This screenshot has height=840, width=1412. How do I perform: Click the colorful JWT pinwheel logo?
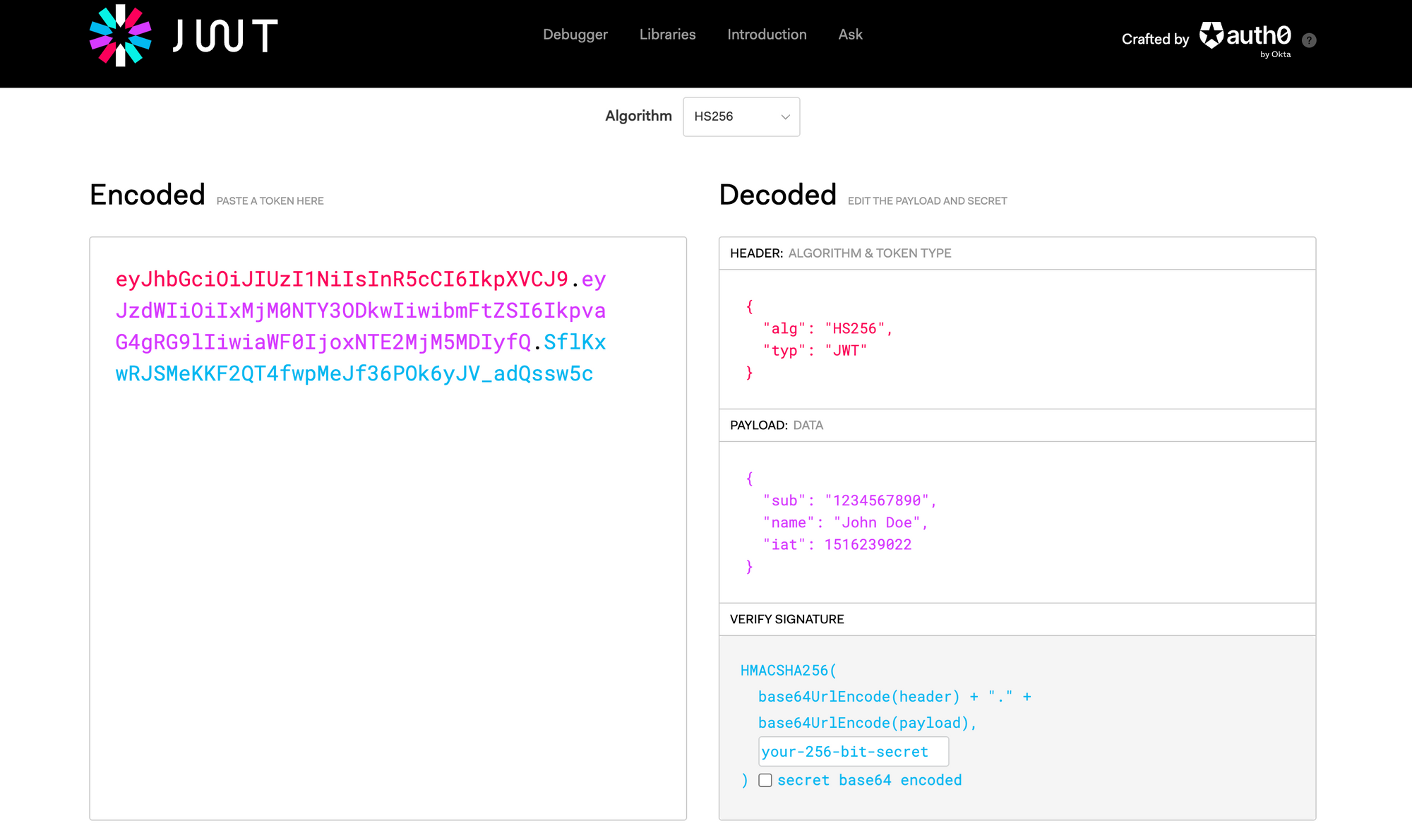click(x=120, y=35)
